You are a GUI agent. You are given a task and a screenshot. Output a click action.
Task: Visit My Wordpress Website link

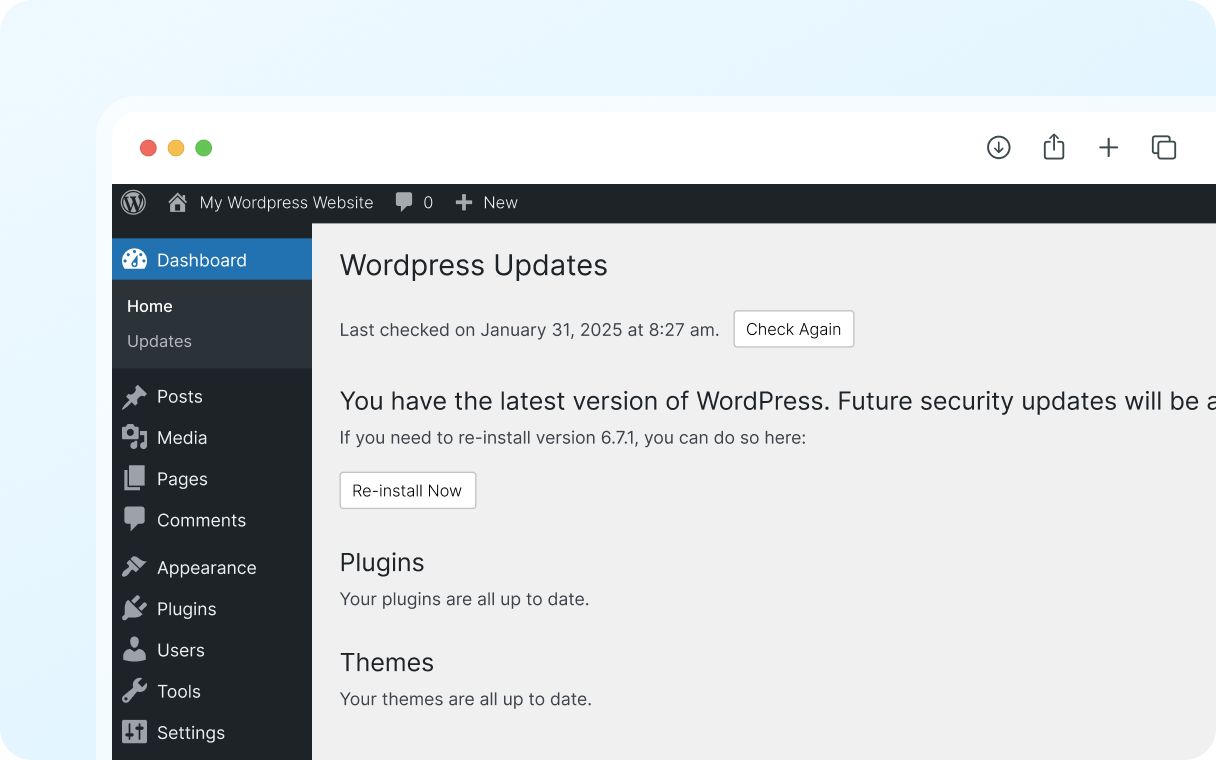click(287, 203)
